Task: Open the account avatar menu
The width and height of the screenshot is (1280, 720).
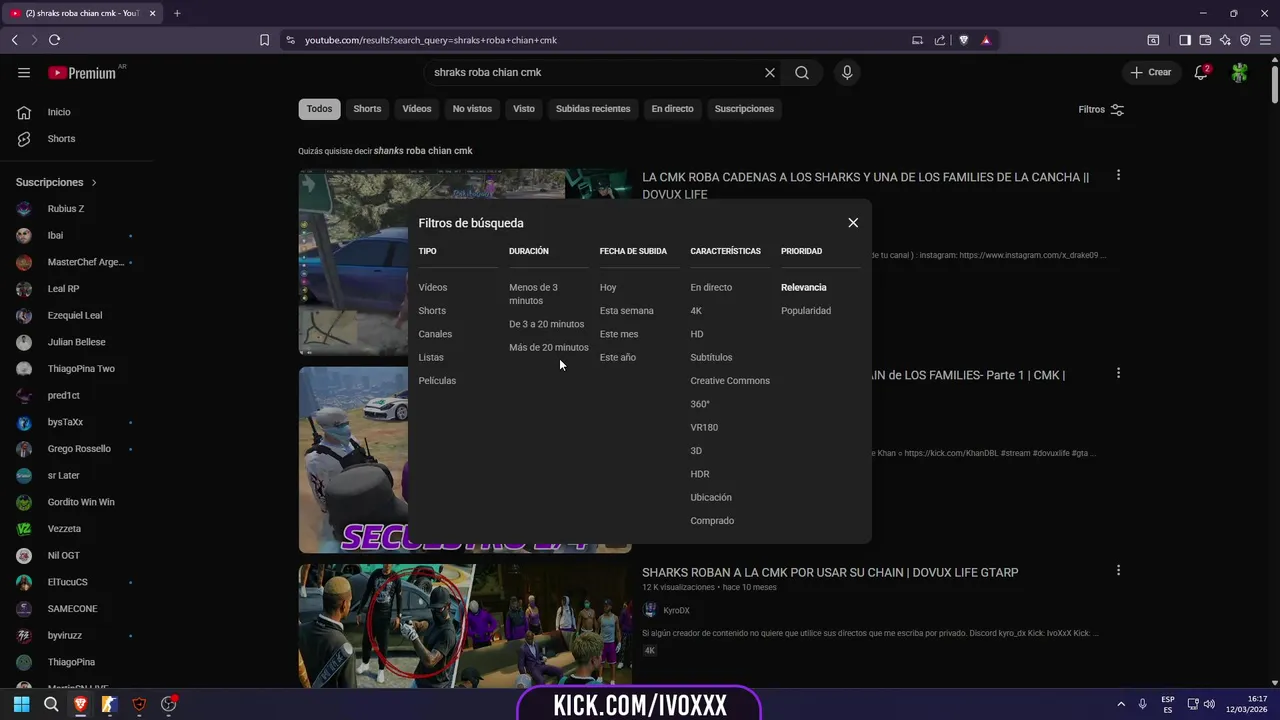Action: point(1240,72)
